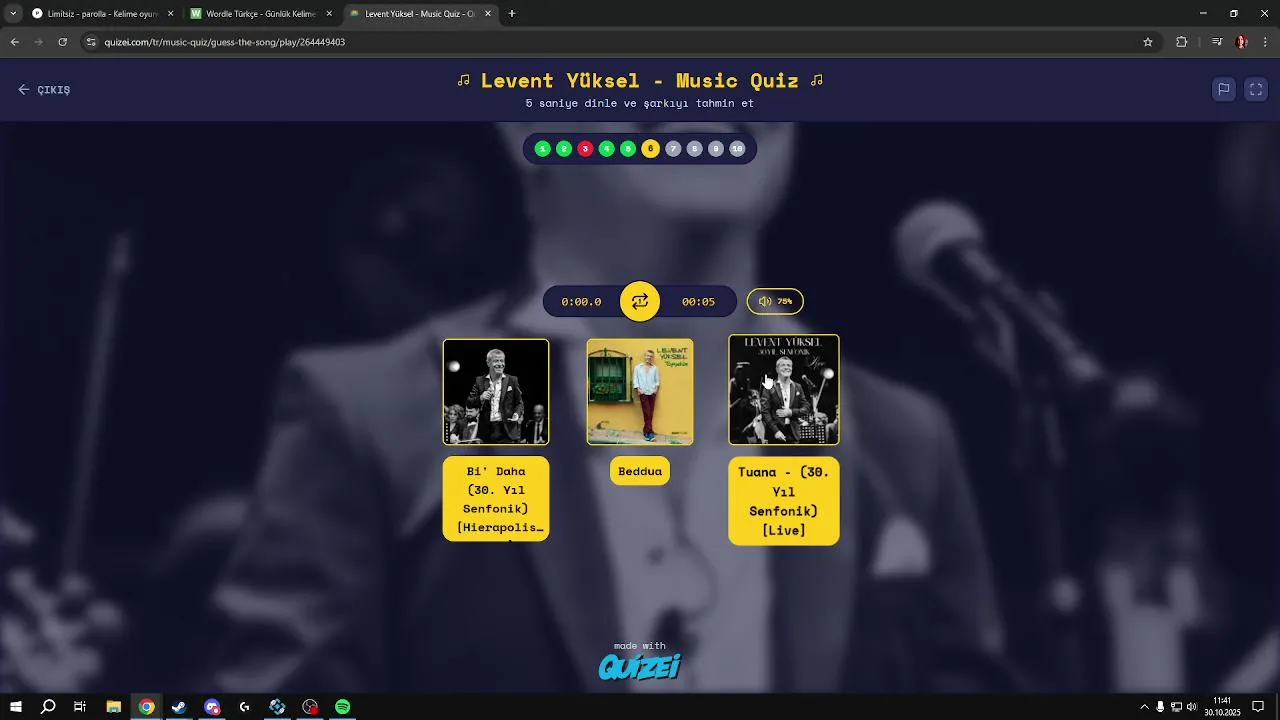
Task: Select the Tuana 30. Yıl Senfonik answer
Action: 784,501
